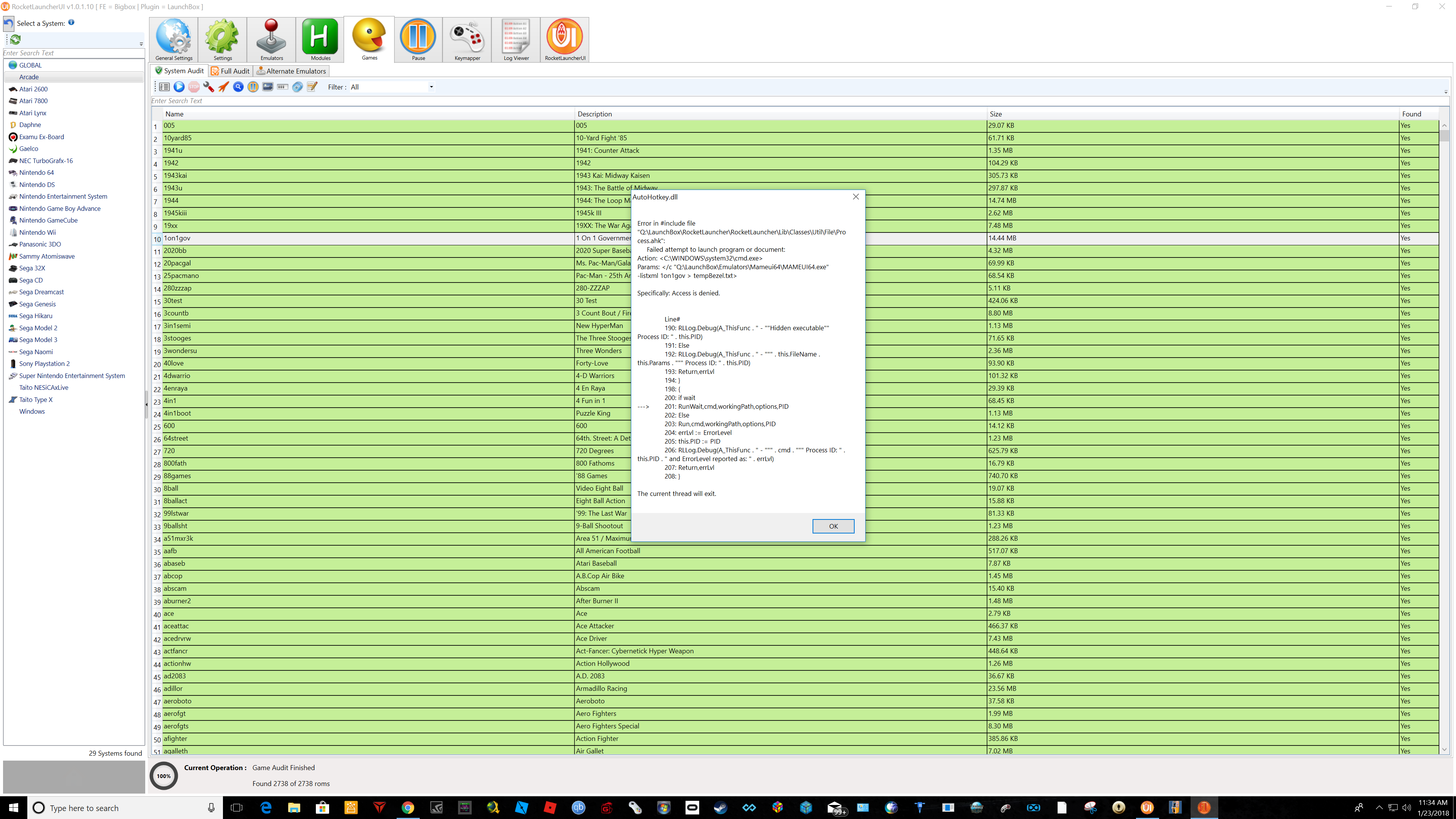Click the orange pause icon in audit toolbar
The height and width of the screenshot is (819, 1456).
click(253, 86)
